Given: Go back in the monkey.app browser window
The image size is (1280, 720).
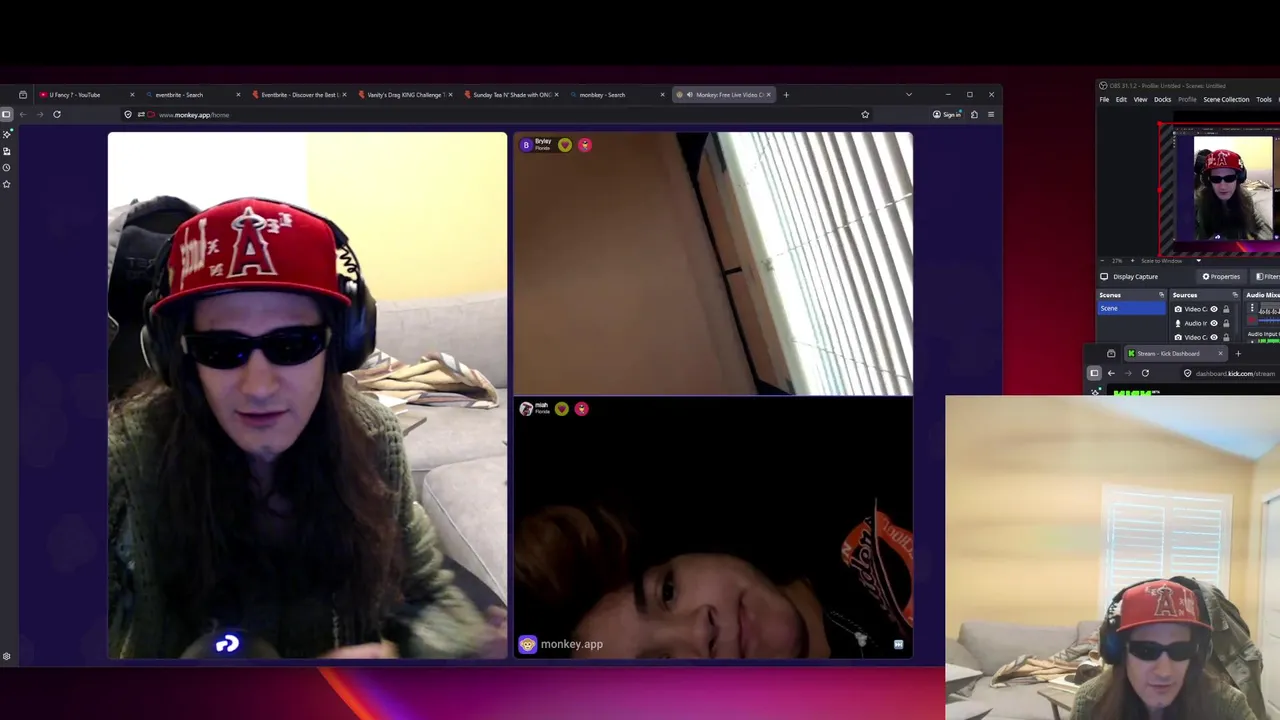Looking at the screenshot, I should (x=23, y=114).
